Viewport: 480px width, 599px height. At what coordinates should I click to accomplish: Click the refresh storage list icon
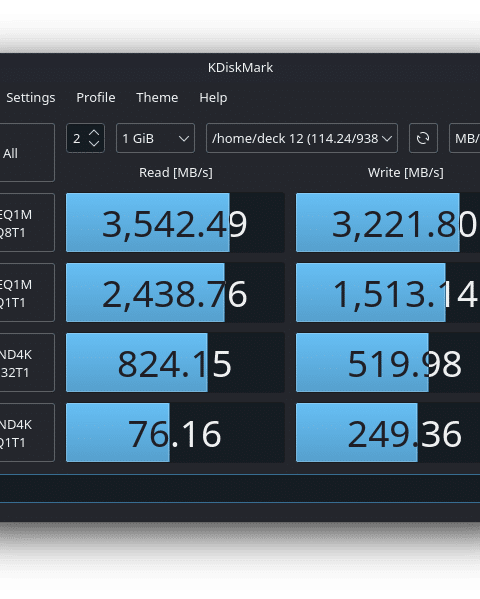423,138
